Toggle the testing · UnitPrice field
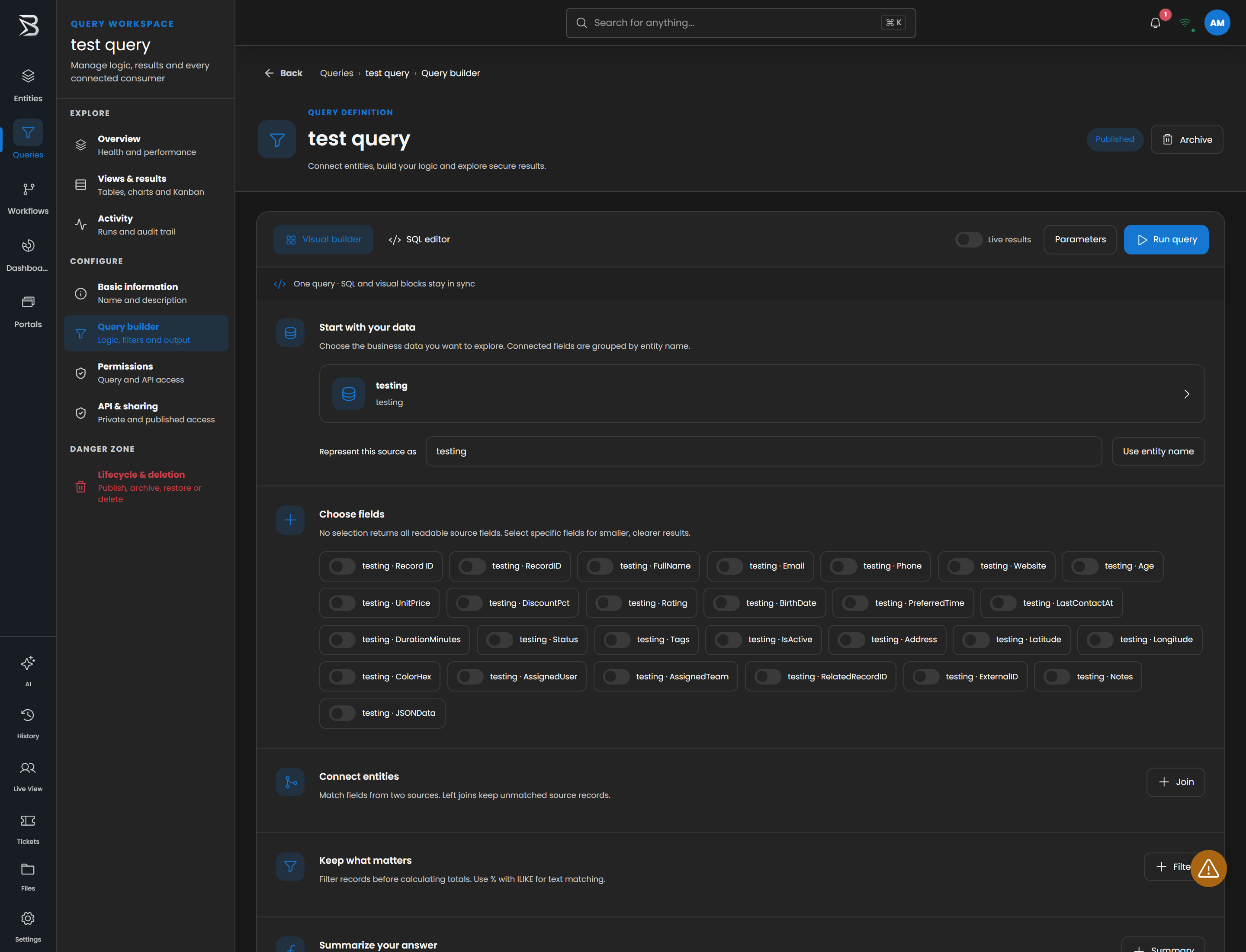The height and width of the screenshot is (952, 1246). pos(342,602)
